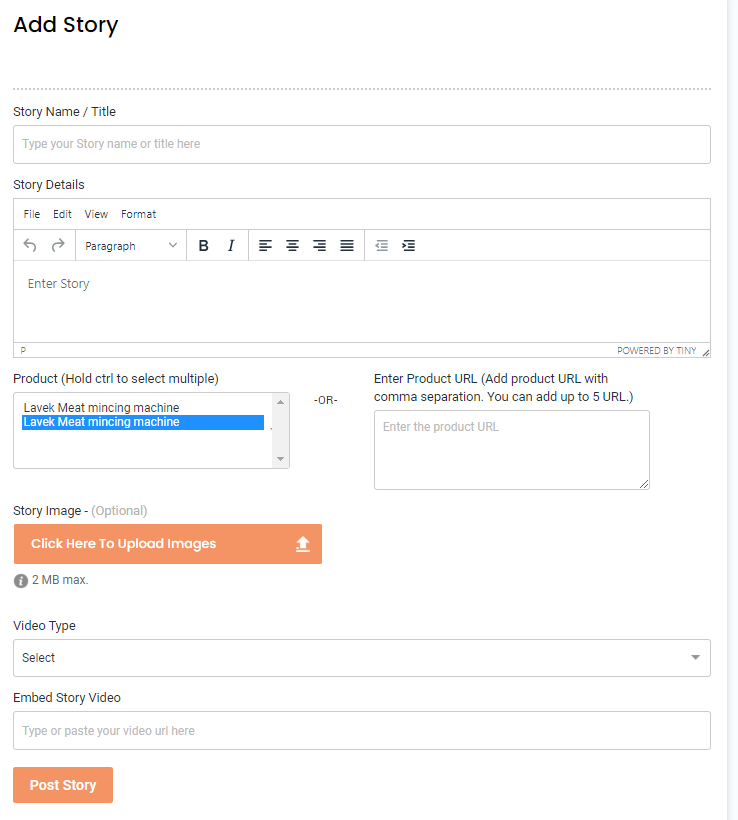Expand the Video Type select box

(362, 658)
